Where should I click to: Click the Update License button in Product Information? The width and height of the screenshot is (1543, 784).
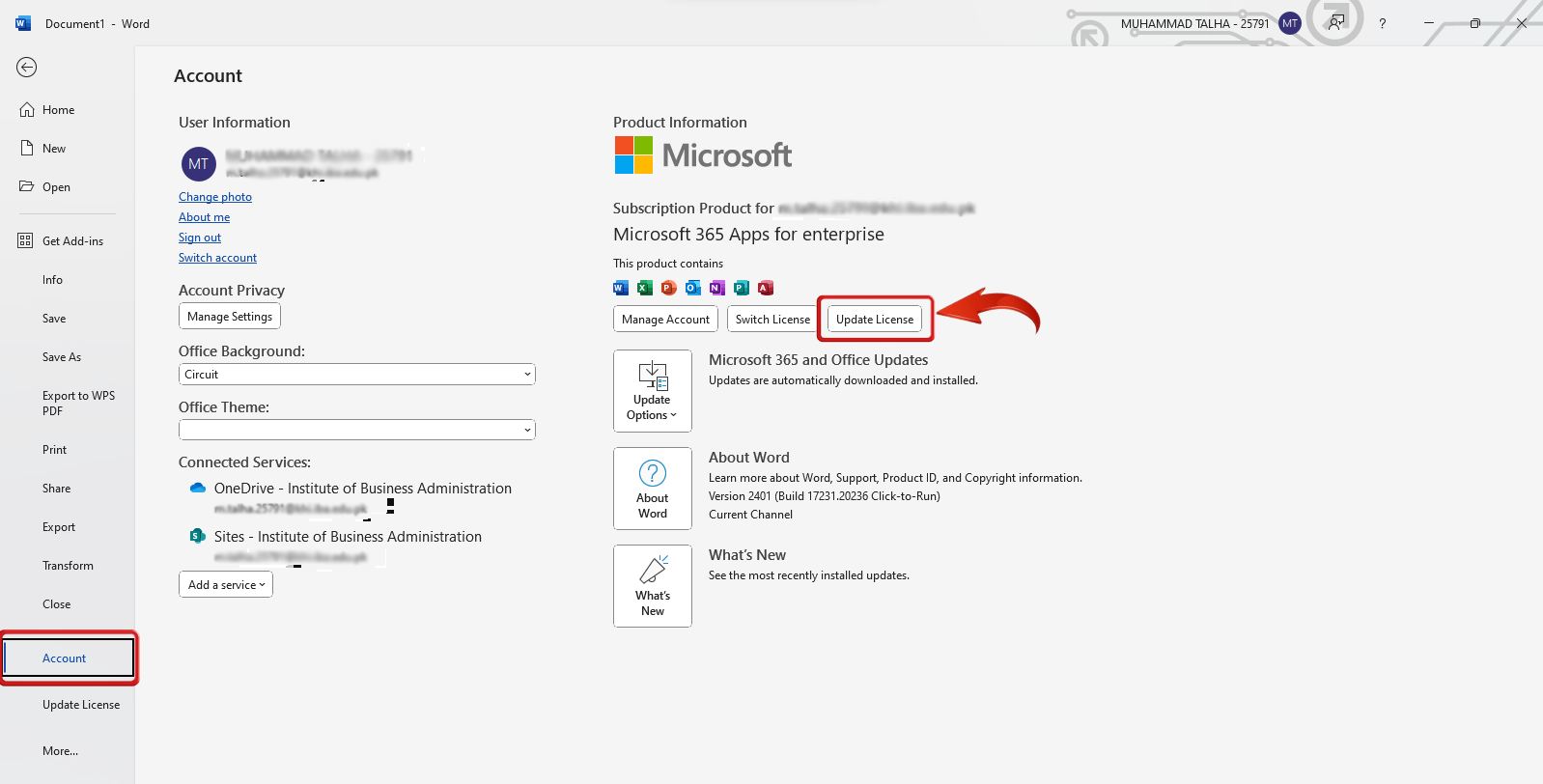pos(875,320)
